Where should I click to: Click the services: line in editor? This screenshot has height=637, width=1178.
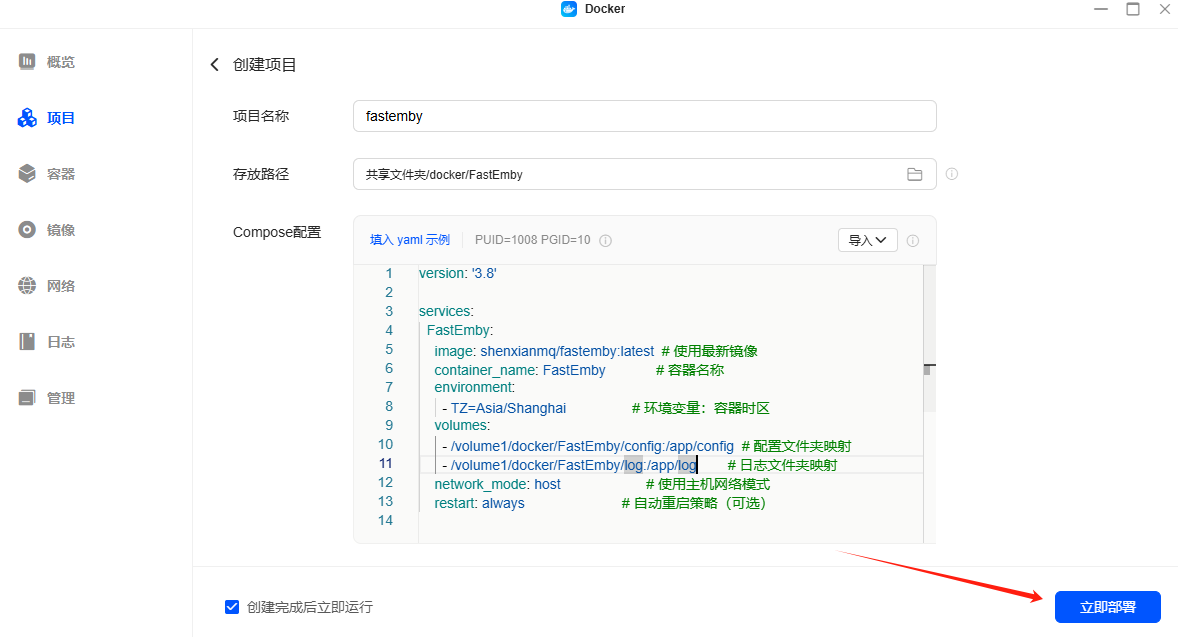tap(446, 311)
